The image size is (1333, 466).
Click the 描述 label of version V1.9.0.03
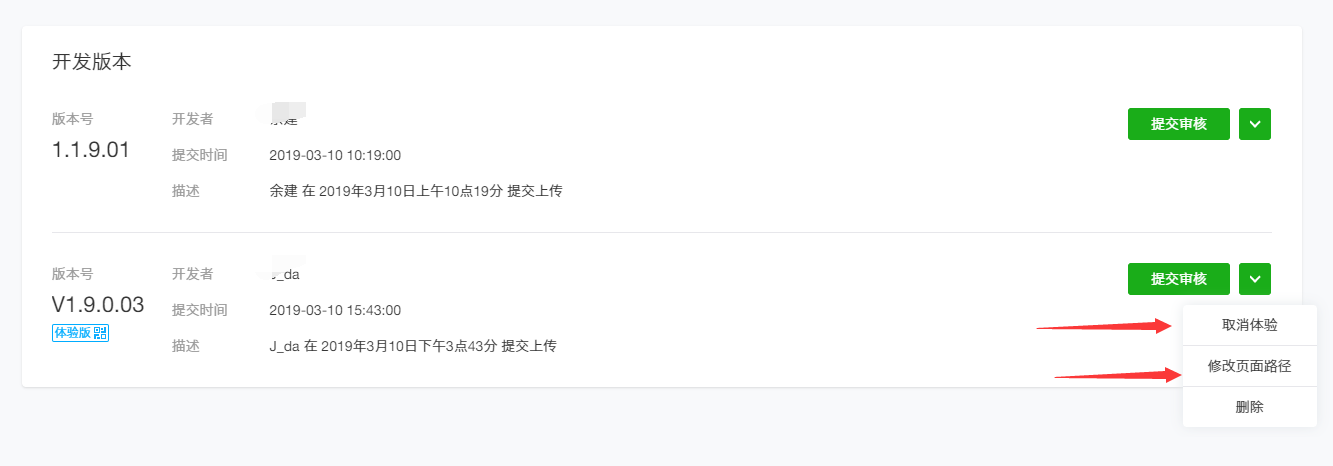(186, 346)
